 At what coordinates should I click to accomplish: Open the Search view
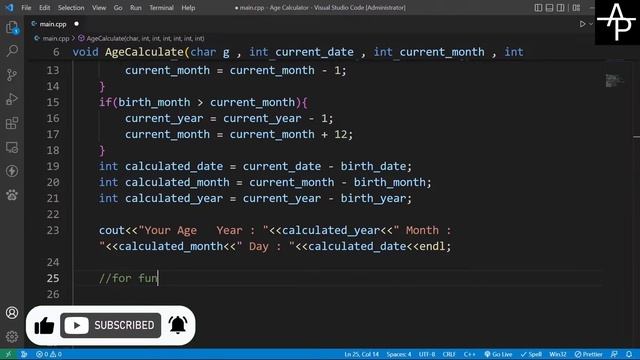(12, 51)
